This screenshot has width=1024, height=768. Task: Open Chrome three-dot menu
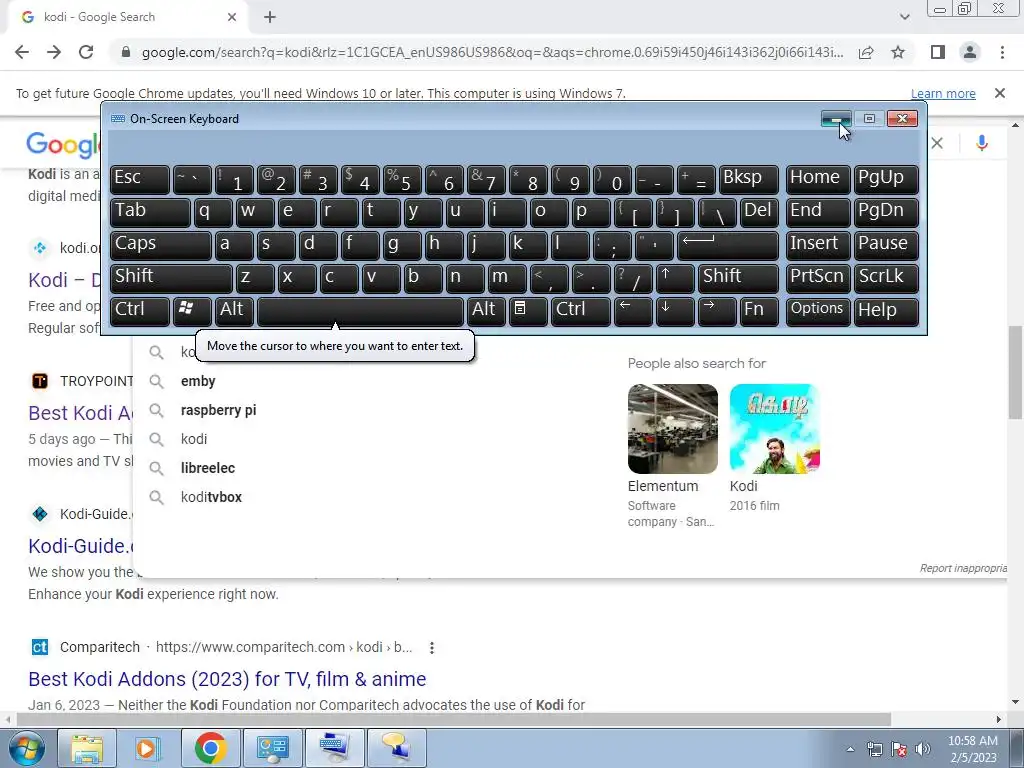[1002, 52]
